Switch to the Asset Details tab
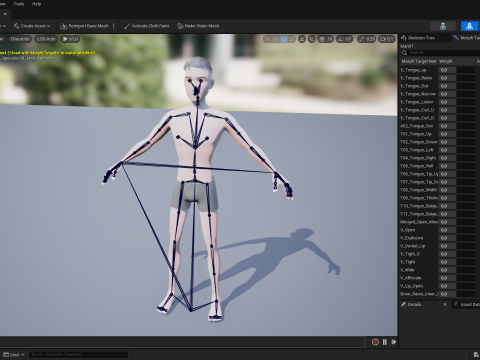 (467, 305)
